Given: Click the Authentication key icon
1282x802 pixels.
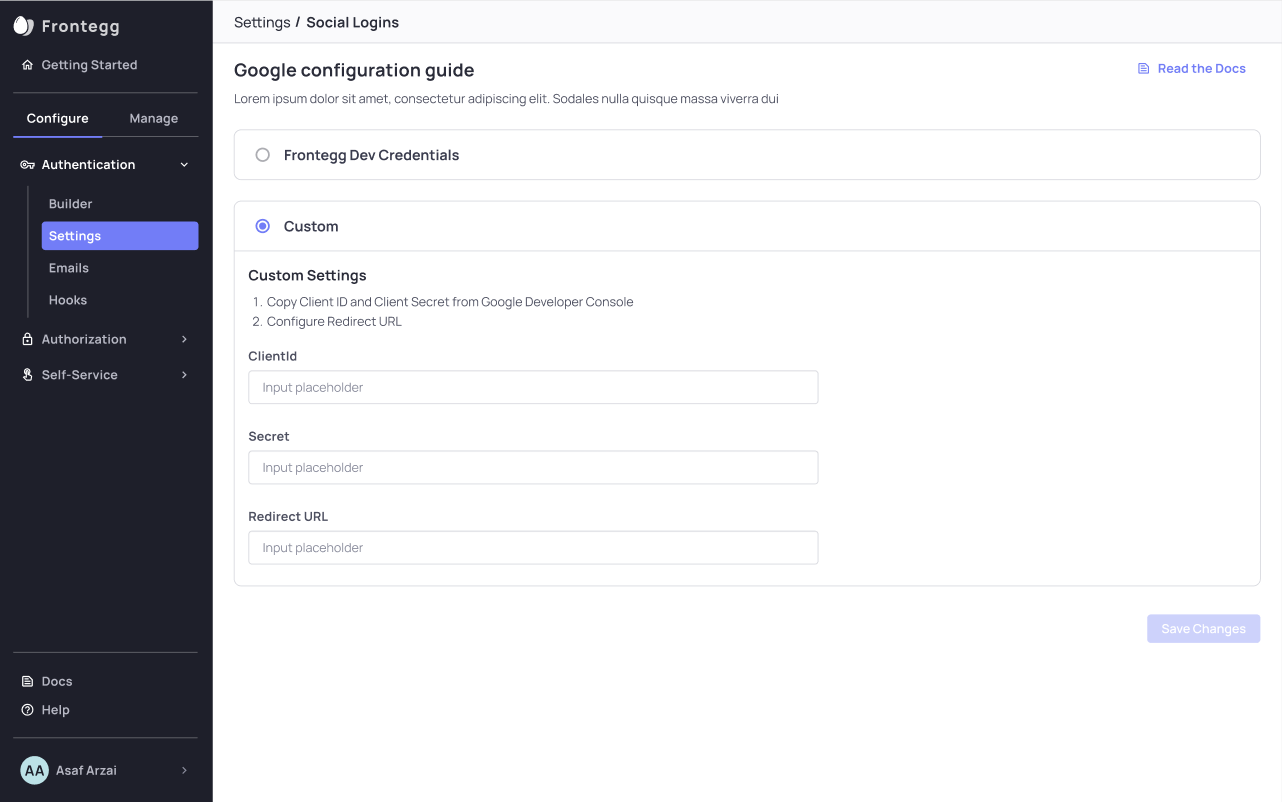Looking at the screenshot, I should pos(28,165).
